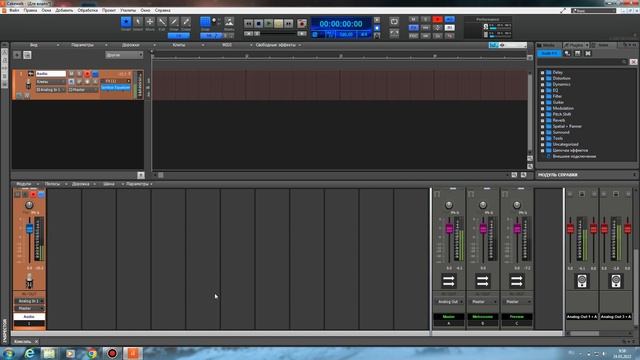Expand the Dynamics plugin folder
The image size is (640, 360).
[542, 84]
